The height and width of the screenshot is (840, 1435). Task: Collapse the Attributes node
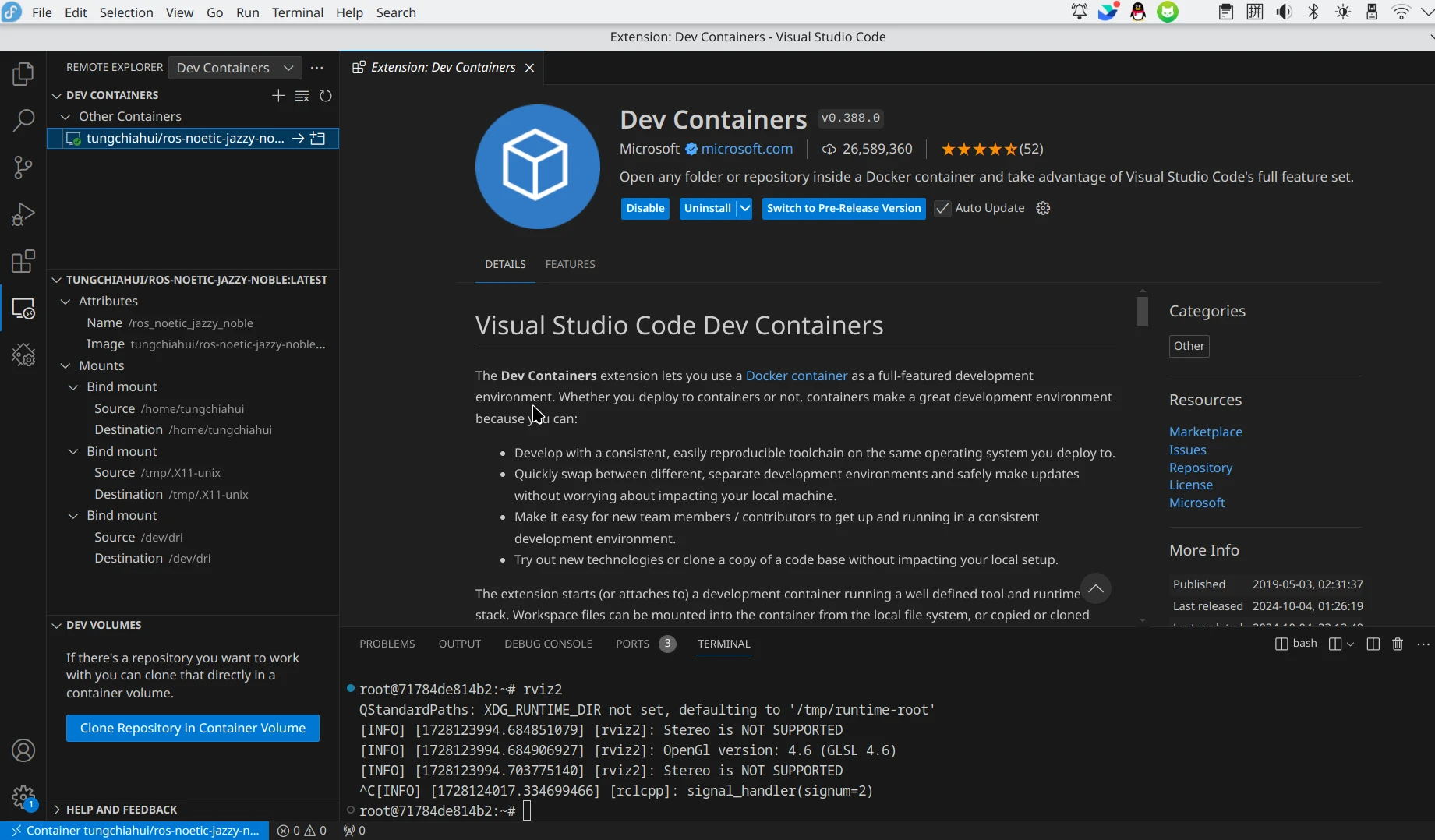[65, 301]
